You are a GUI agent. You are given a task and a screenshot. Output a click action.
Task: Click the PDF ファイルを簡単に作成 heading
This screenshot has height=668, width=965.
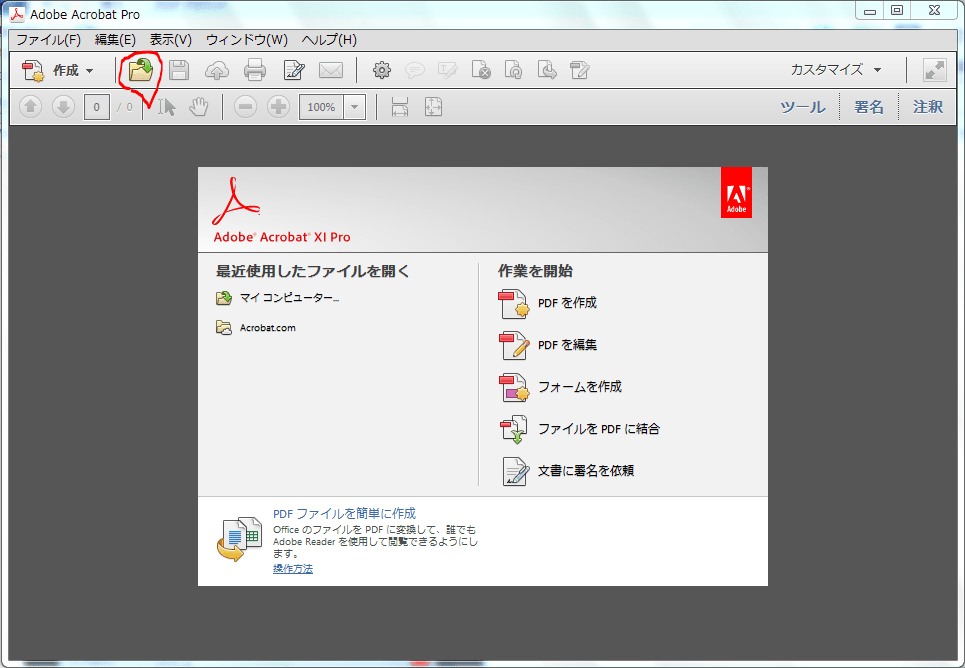[x=345, y=513]
